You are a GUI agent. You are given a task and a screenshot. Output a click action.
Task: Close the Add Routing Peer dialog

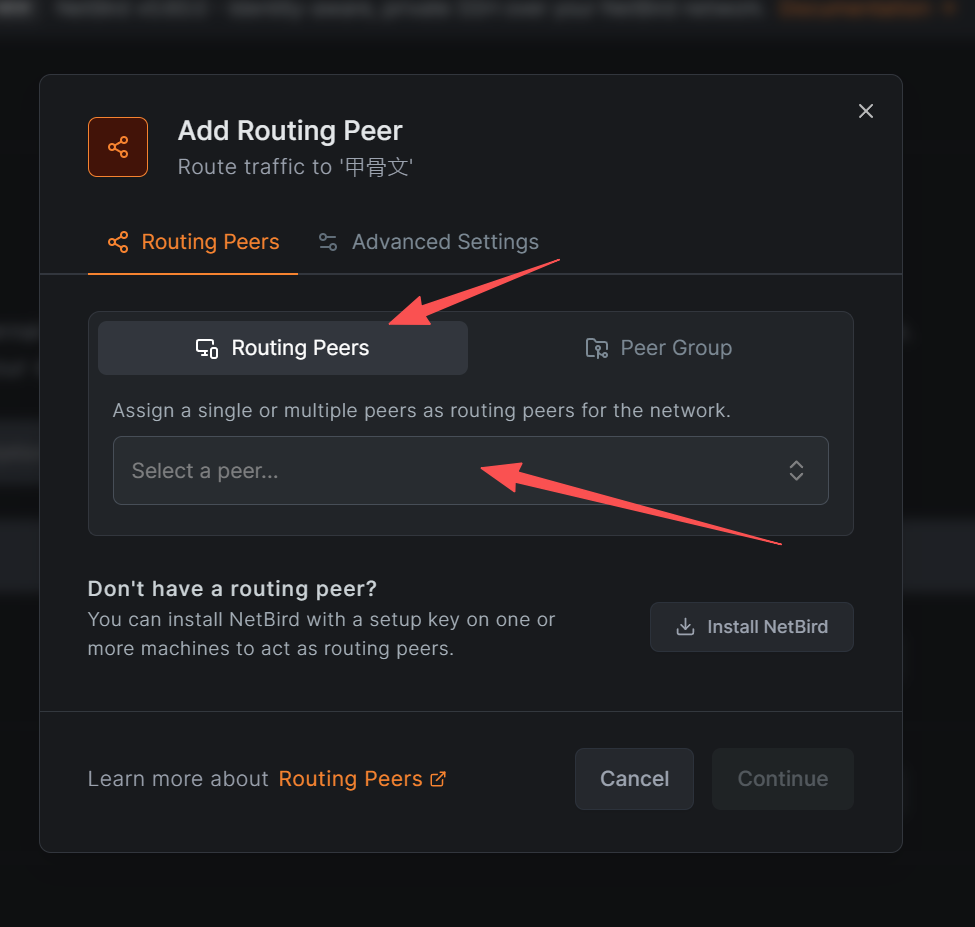pos(866,111)
